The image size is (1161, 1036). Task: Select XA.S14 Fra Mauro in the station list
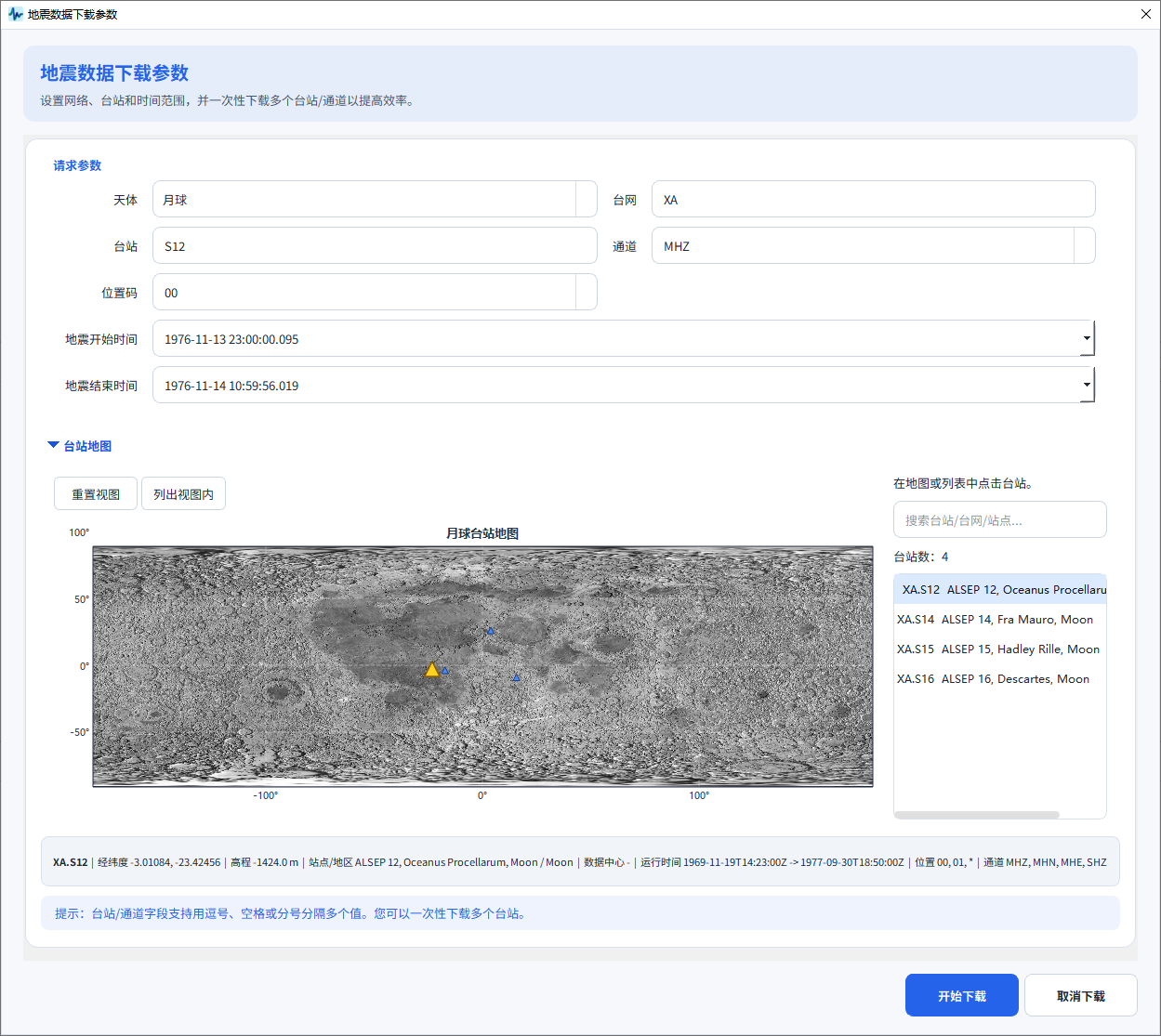pos(1000,620)
